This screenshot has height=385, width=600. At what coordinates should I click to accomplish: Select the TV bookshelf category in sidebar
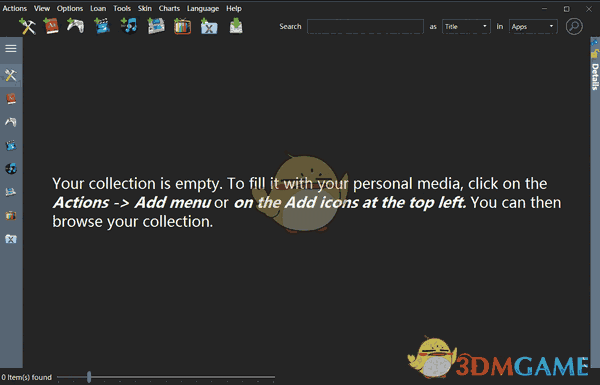pos(11,215)
